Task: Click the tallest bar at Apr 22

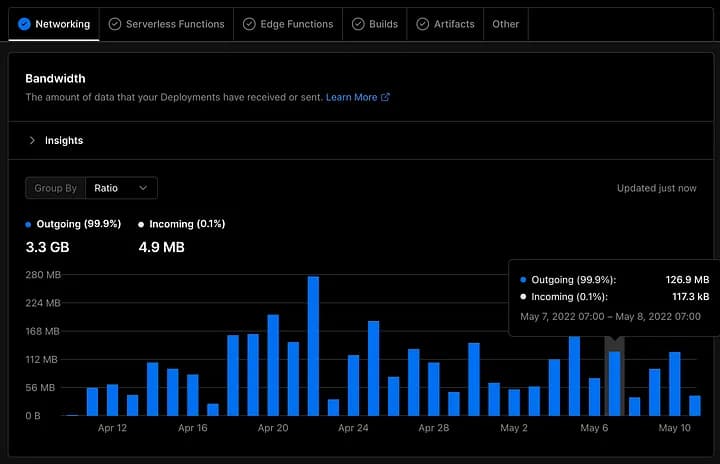Action: tap(313, 346)
